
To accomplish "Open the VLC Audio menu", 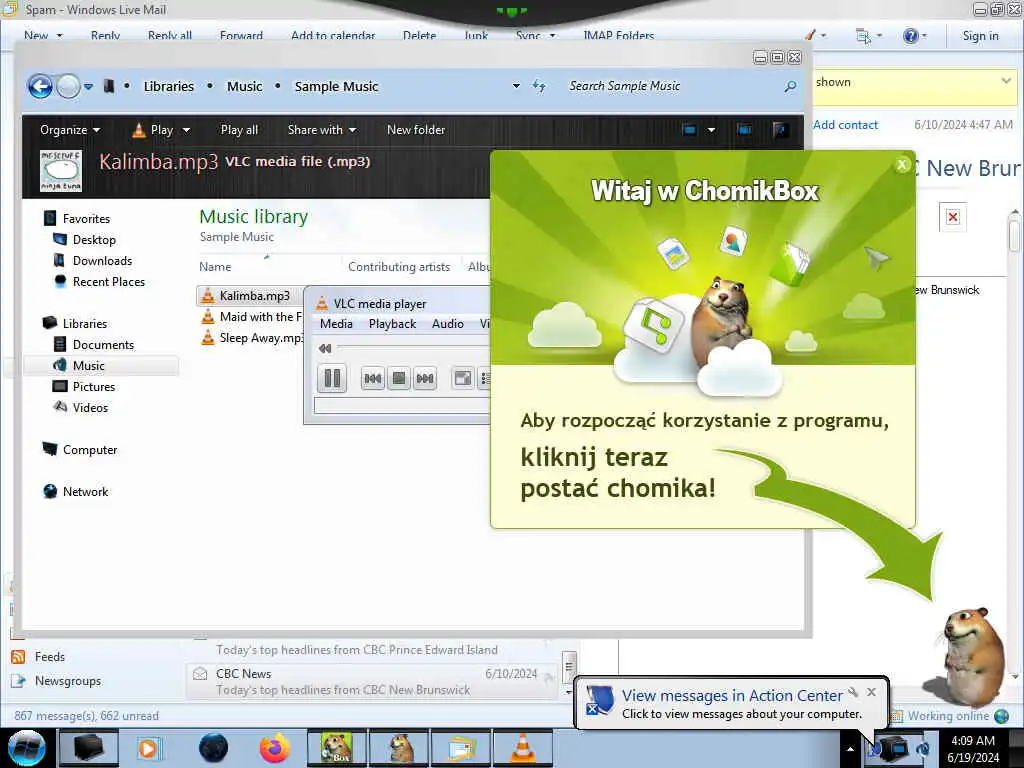I will click(x=447, y=324).
